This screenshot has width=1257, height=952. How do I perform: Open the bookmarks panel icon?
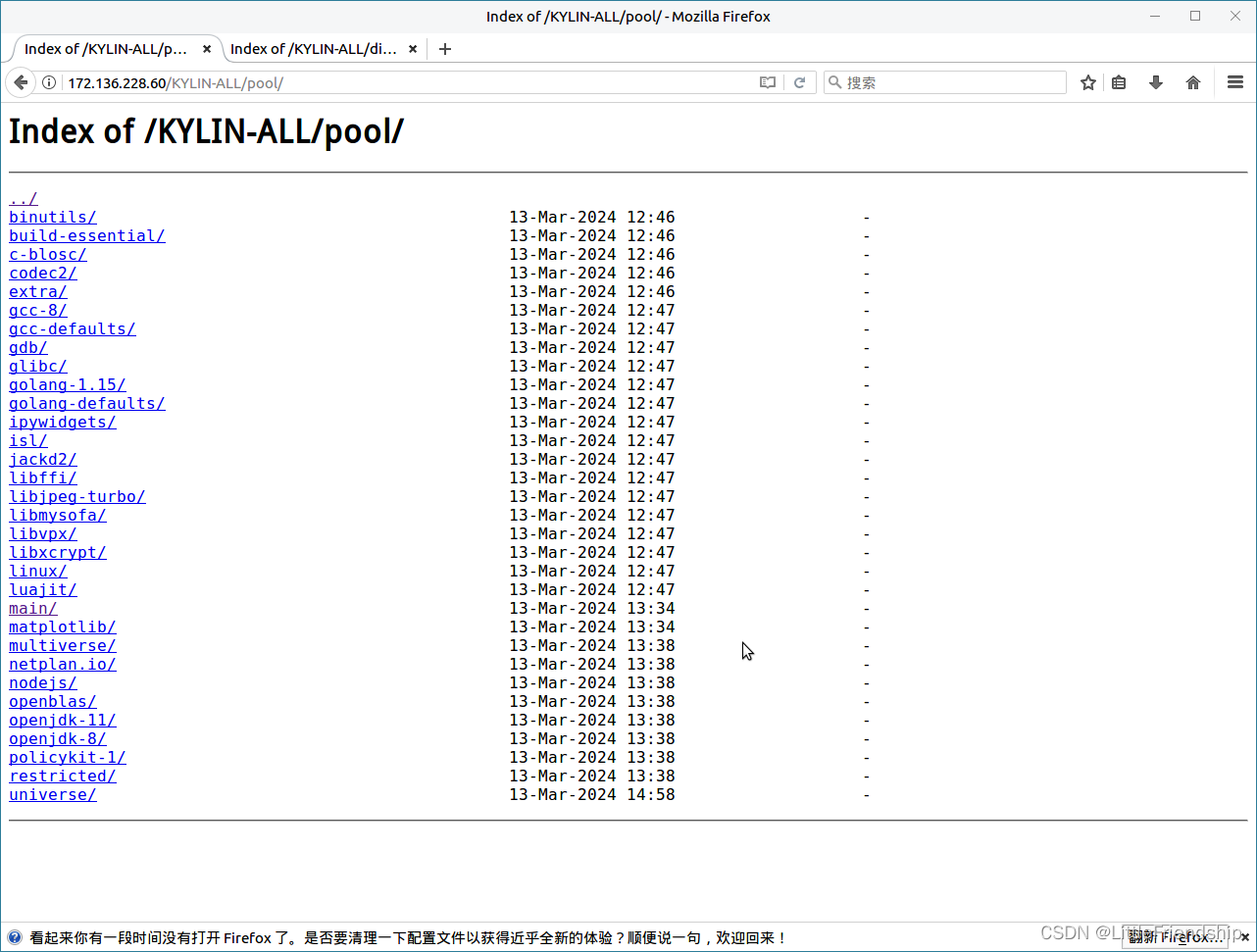point(1119,82)
